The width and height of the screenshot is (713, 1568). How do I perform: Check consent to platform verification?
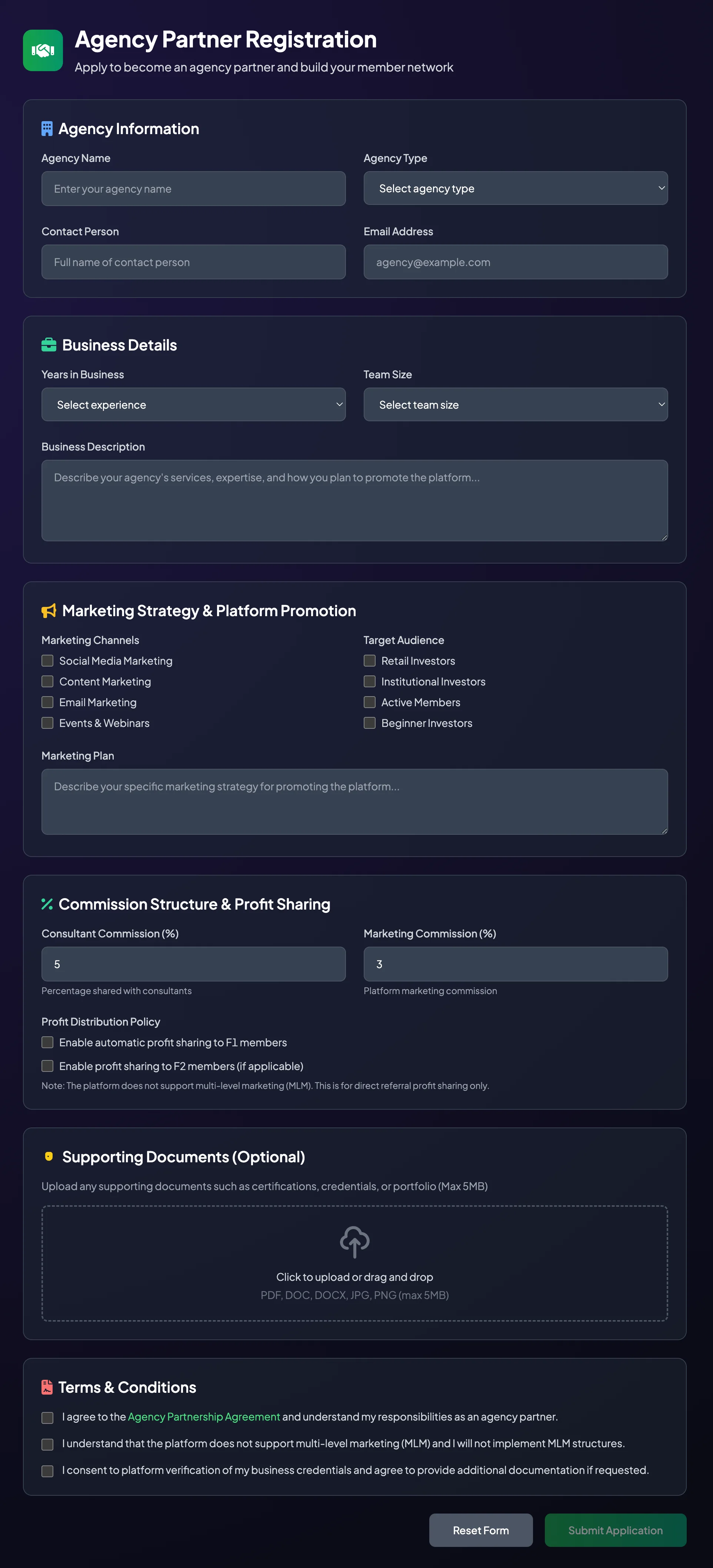pyautogui.click(x=47, y=1471)
